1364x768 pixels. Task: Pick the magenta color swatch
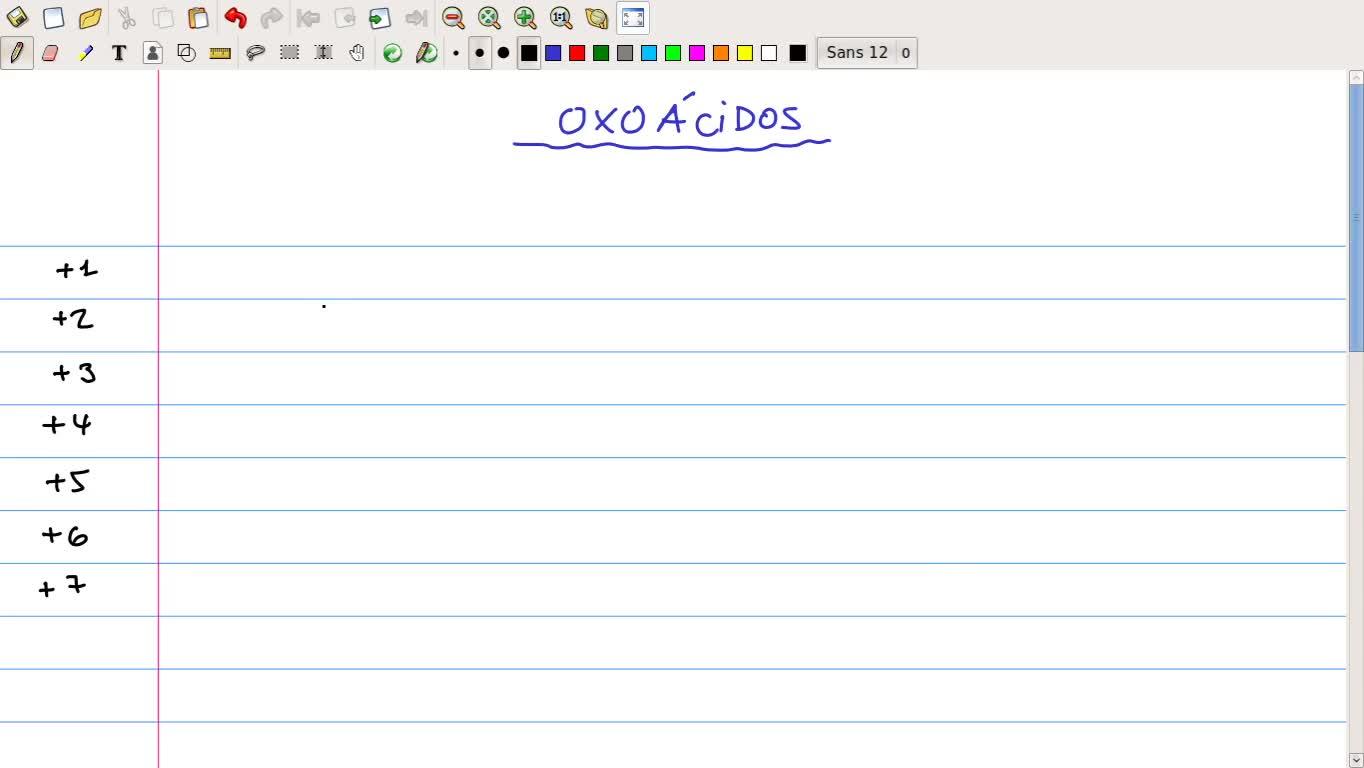[x=697, y=53]
